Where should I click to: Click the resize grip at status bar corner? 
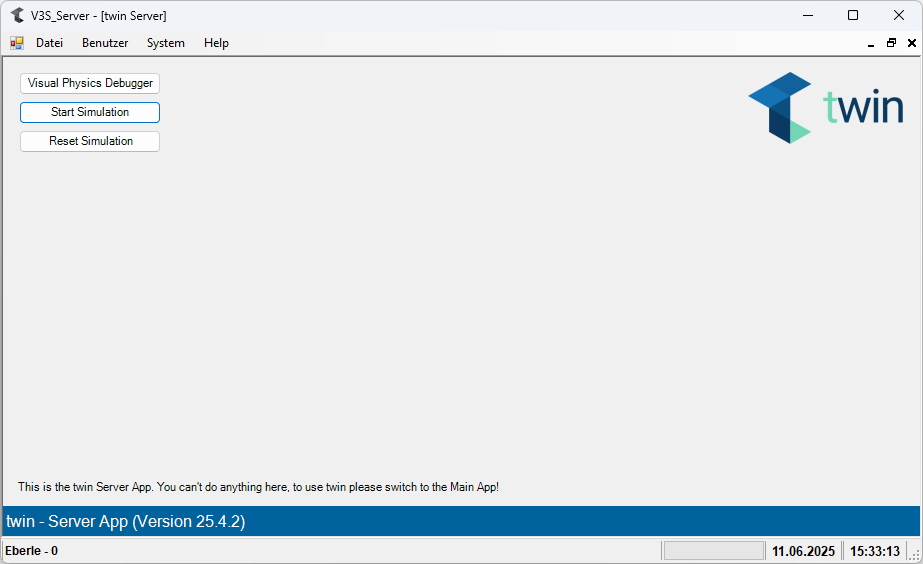tap(914, 554)
